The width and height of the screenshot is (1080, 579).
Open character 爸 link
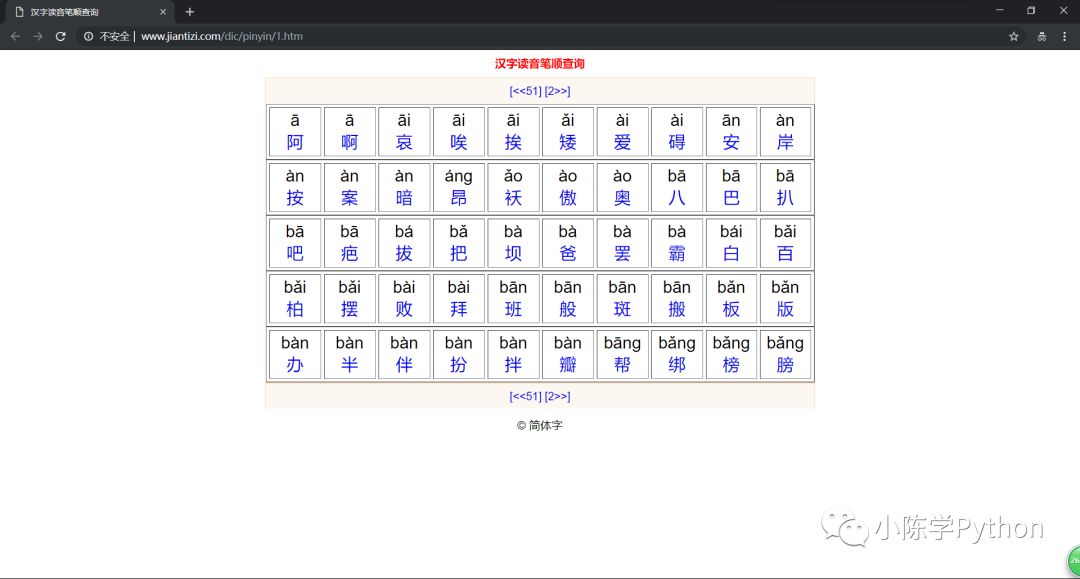[568, 254]
